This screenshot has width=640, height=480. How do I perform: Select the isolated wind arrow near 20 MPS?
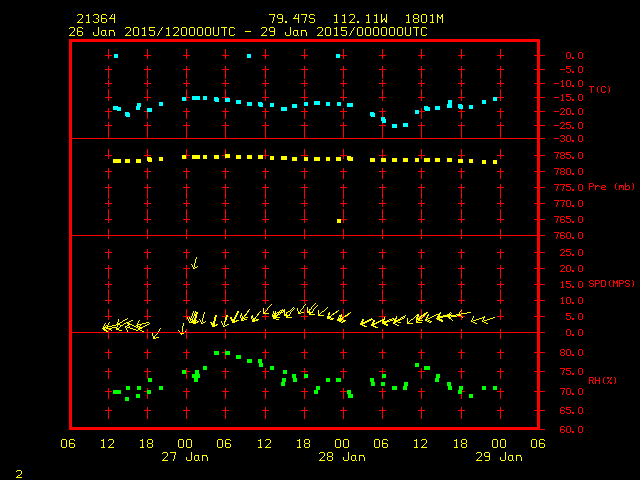click(194, 263)
